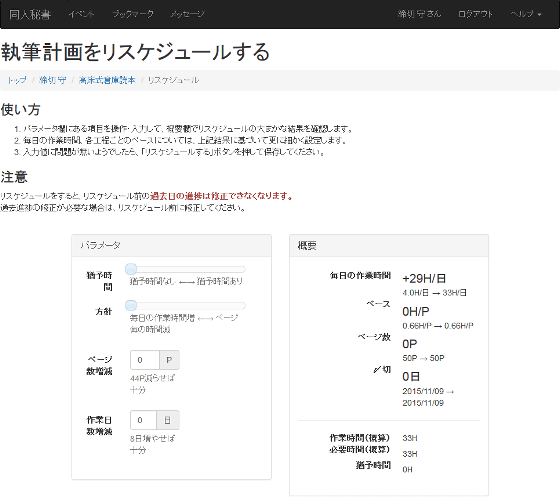Expand the ヘルプ dropdown menu
The width and height of the screenshot is (560, 501).
(526, 14)
